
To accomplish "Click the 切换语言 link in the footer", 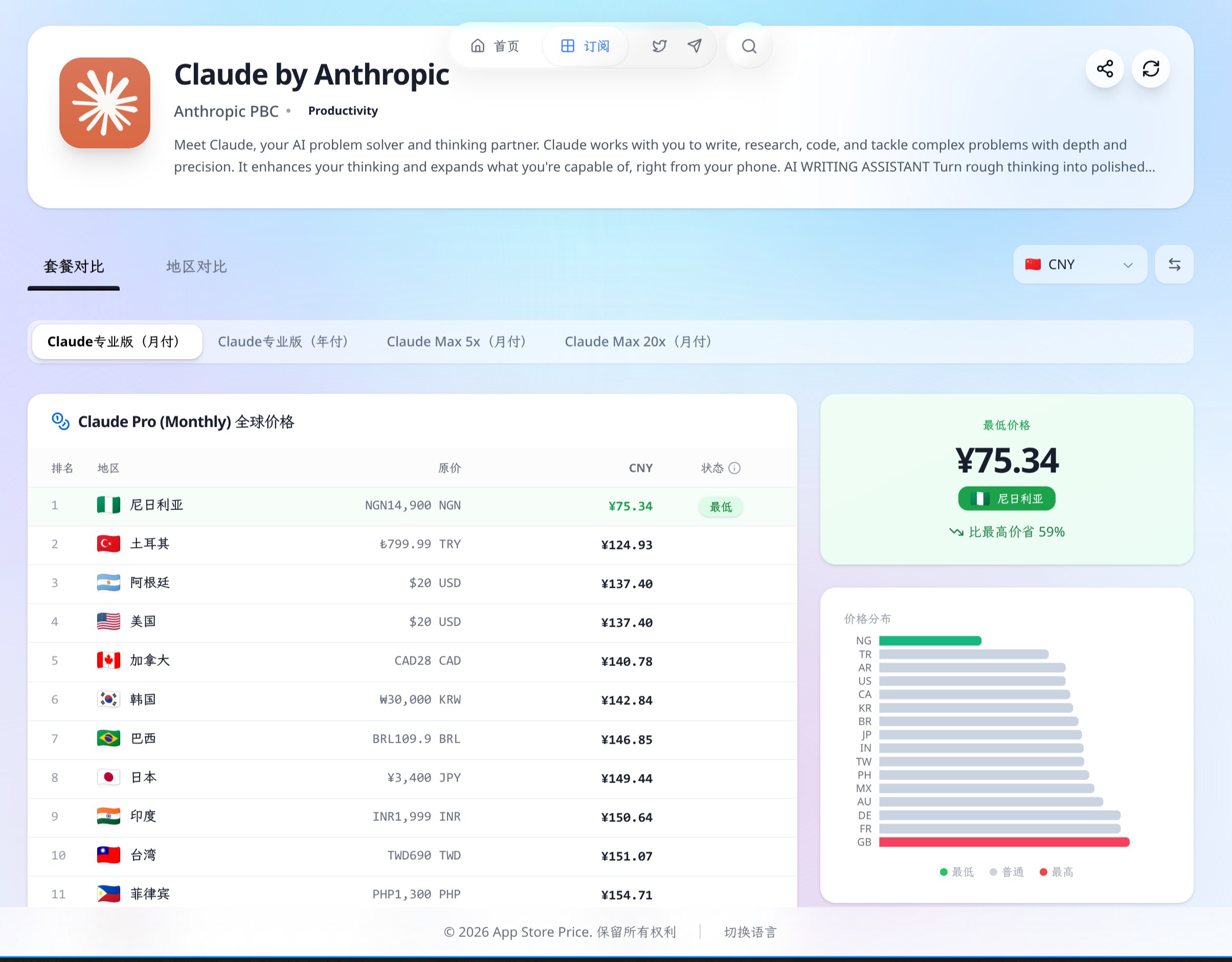I will (x=750, y=932).
